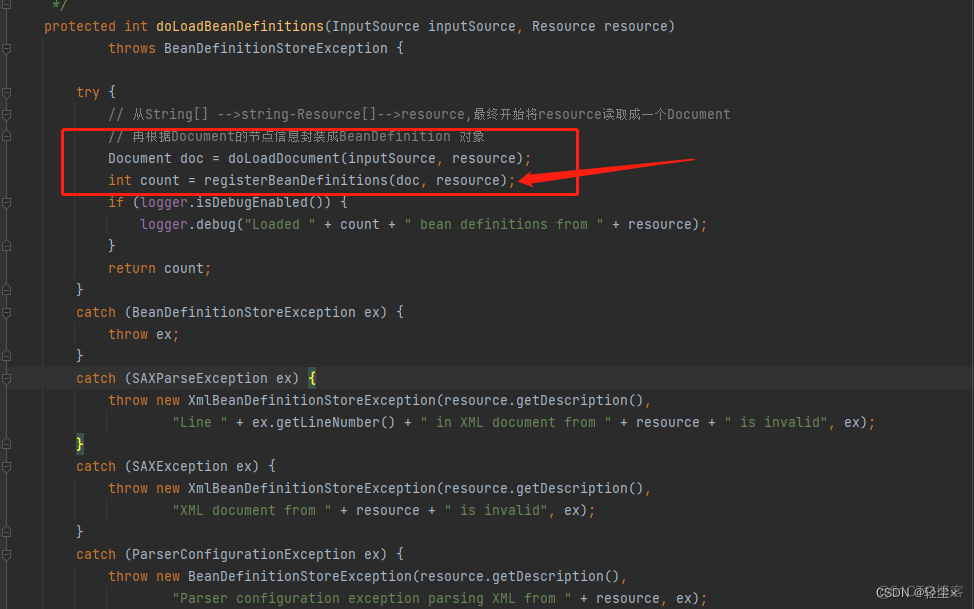Collapse the SAXException catch block

[8, 466]
